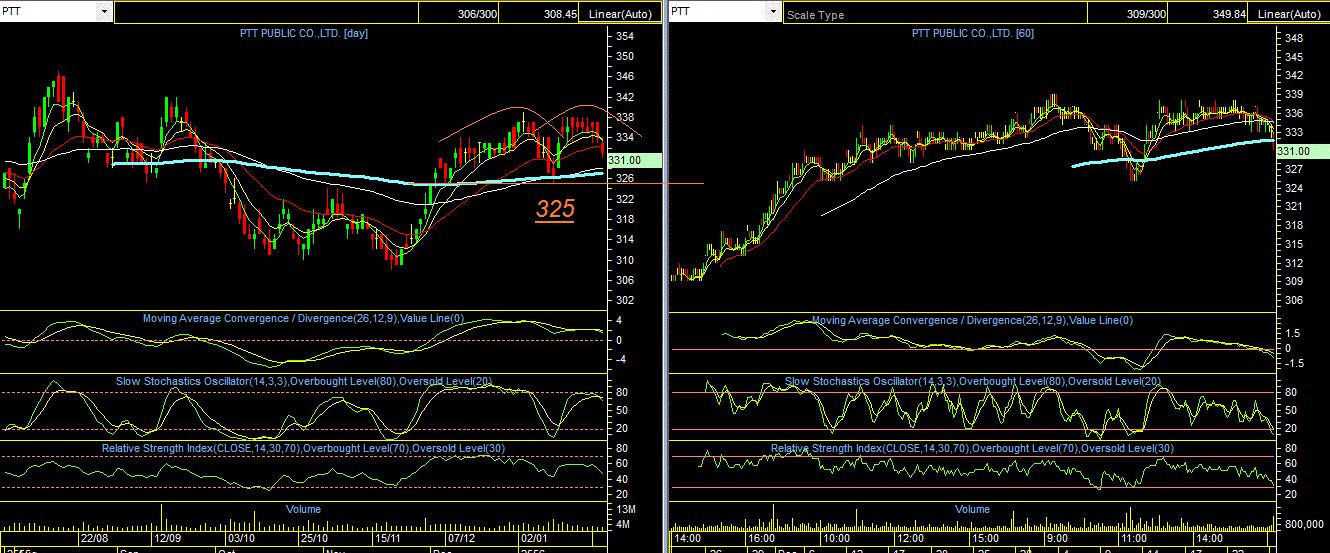Screen dimensions: 1330x553
Task: Click the 11:00 time on 60-minute axis
Action: pos(1133,538)
